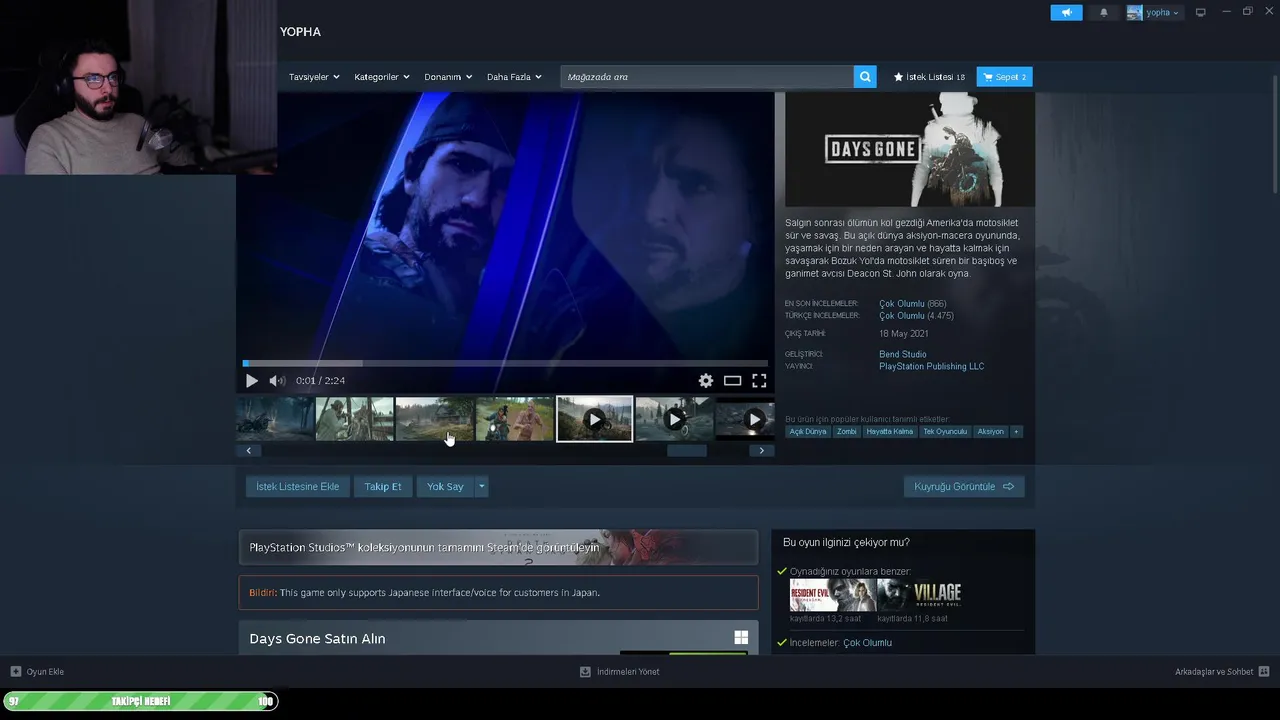Click the Açık Dünya tag
Image resolution: width=1280 pixels, height=720 pixels.
pyautogui.click(x=808, y=432)
